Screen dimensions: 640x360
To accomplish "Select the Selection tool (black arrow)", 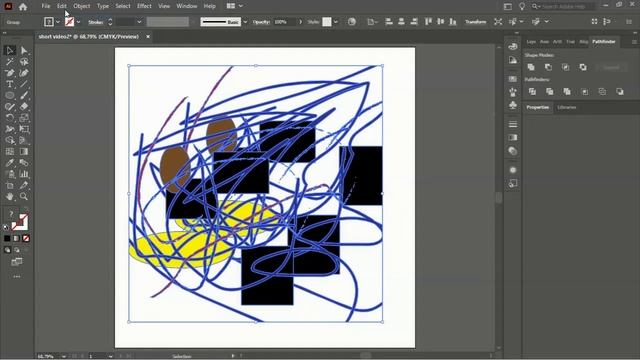I will click(x=9, y=50).
